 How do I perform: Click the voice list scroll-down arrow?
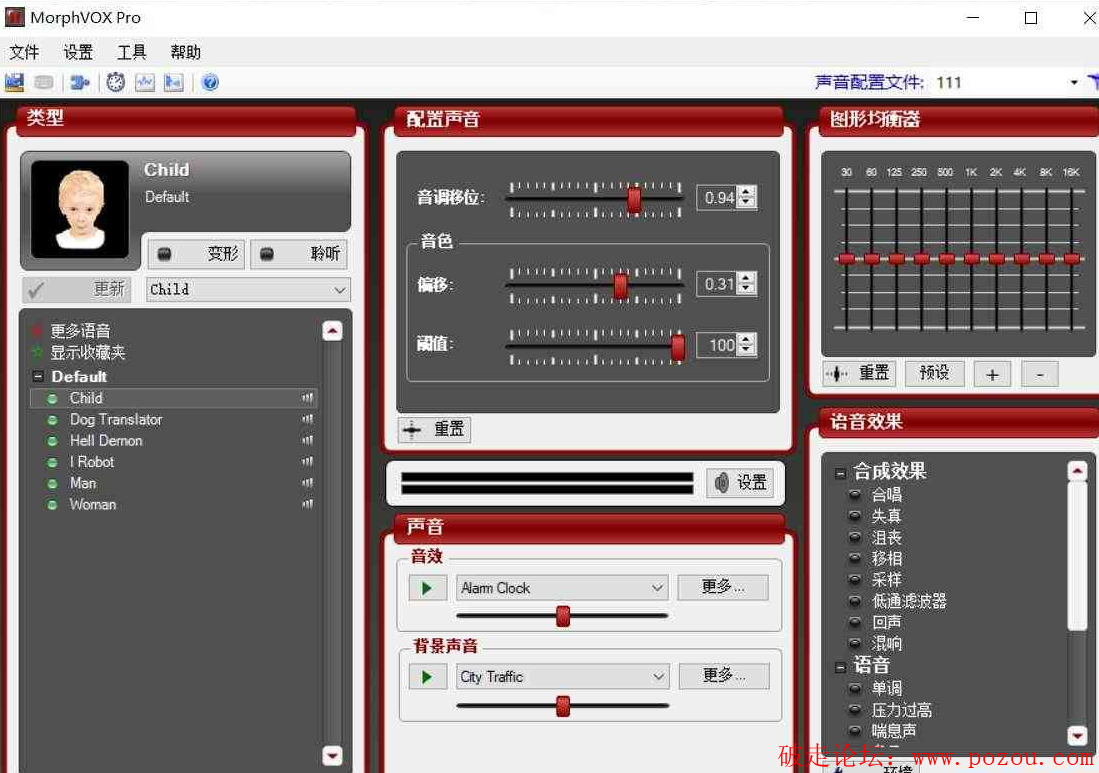[x=332, y=756]
